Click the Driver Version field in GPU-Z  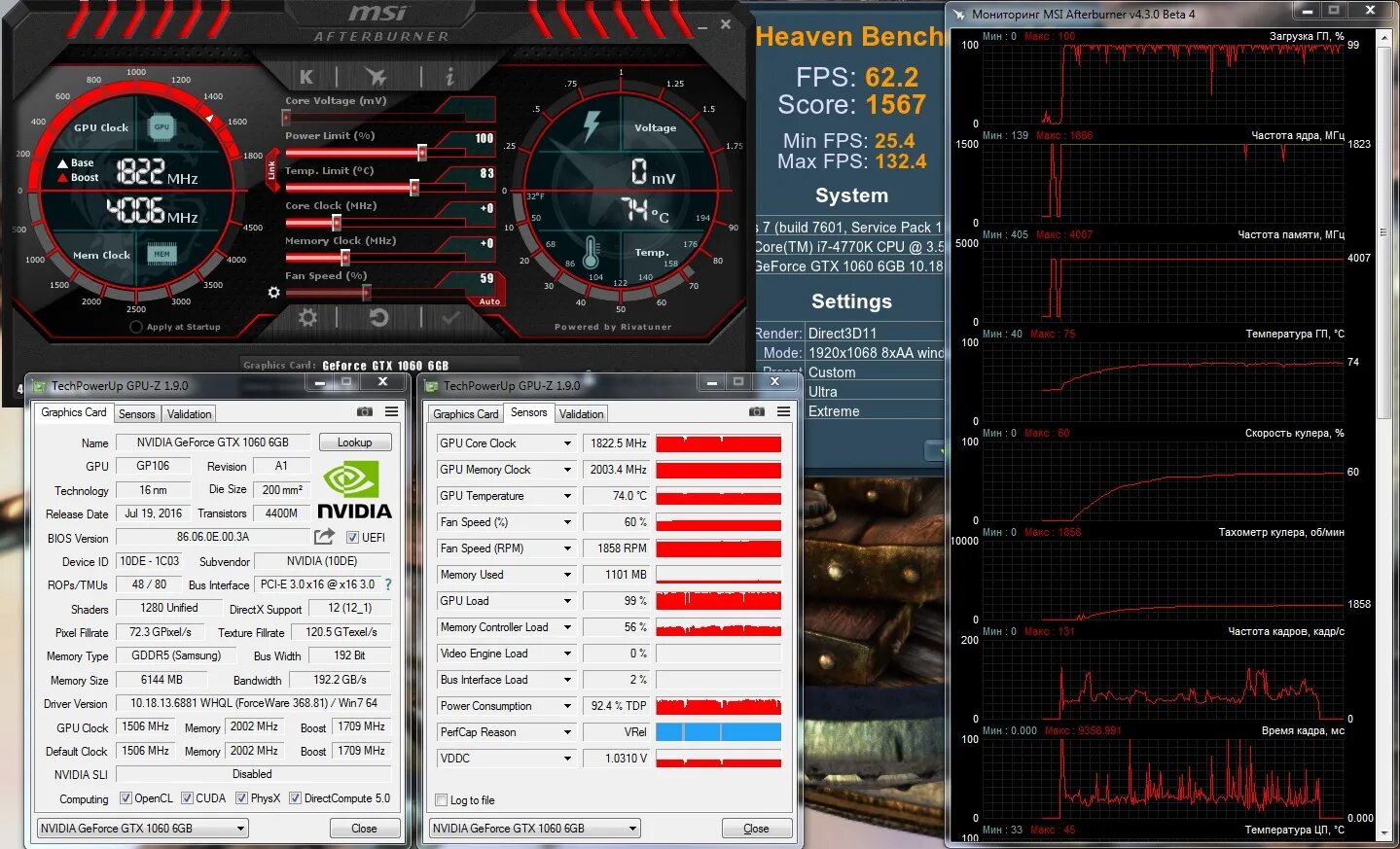(254, 703)
